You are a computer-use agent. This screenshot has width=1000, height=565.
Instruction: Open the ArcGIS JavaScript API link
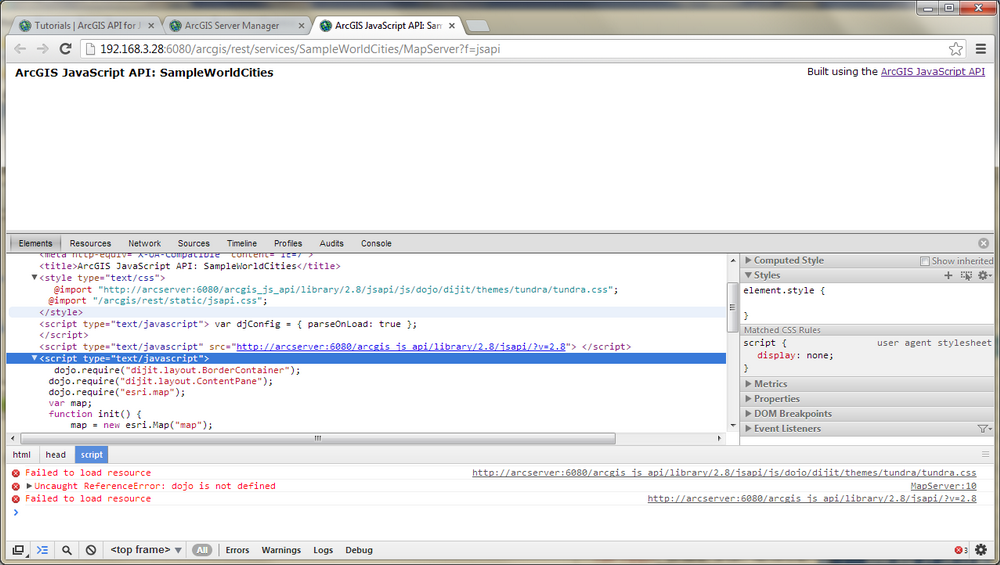932,72
